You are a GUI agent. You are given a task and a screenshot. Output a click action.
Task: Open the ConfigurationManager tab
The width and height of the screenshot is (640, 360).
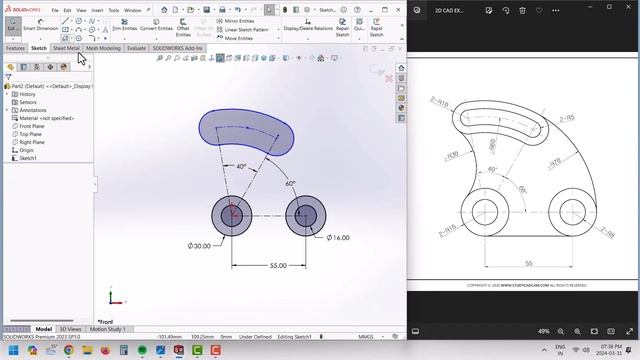(37, 67)
